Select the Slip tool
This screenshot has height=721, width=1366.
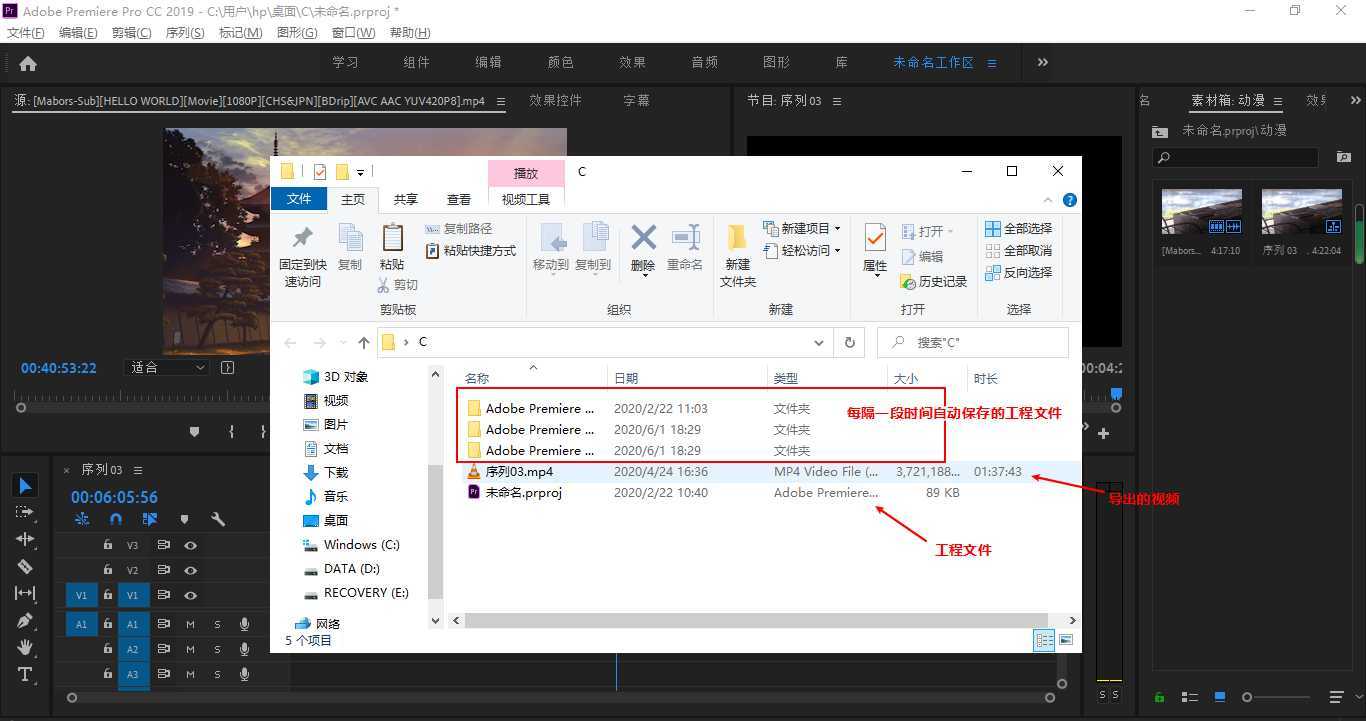tap(26, 593)
